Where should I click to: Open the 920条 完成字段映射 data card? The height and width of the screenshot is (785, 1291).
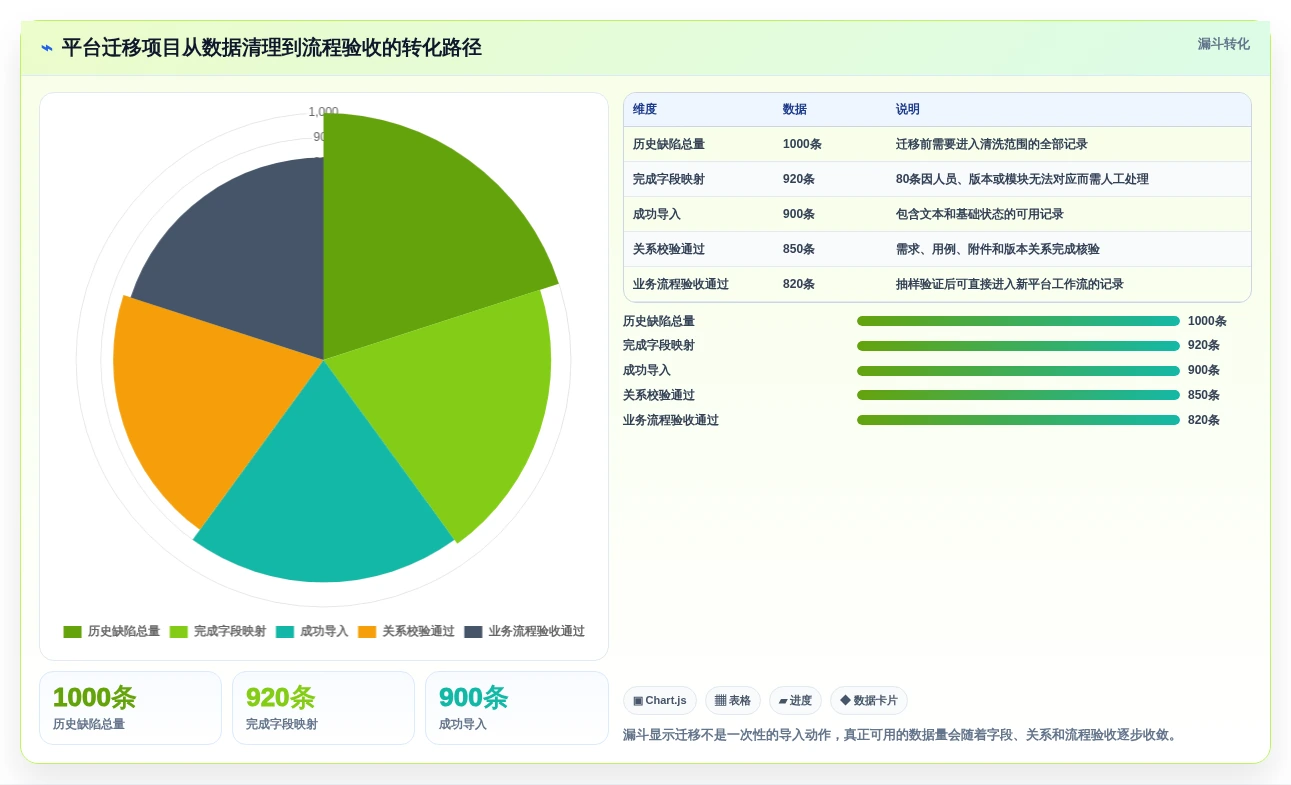coord(323,708)
